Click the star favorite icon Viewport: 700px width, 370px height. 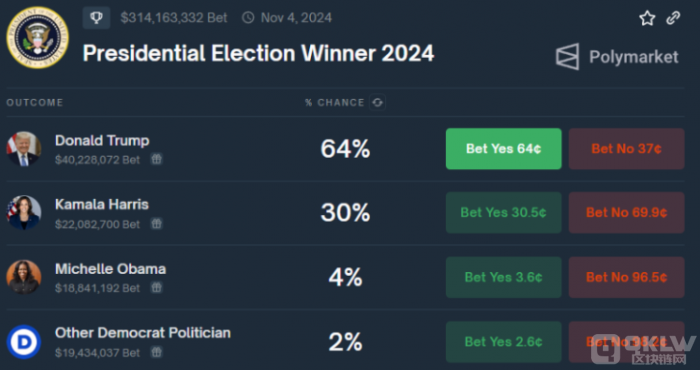647,18
